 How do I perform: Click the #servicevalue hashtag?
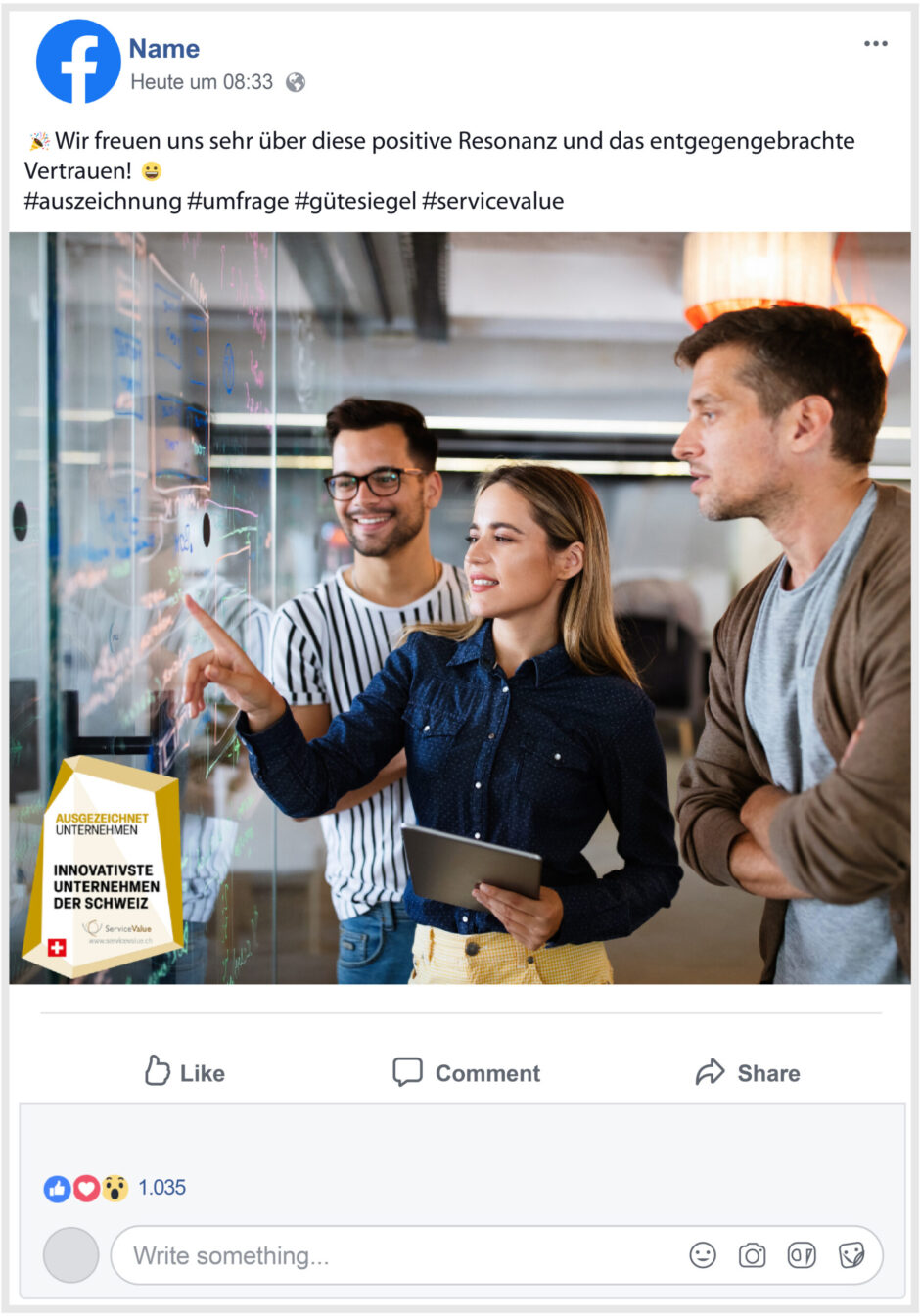(492, 201)
